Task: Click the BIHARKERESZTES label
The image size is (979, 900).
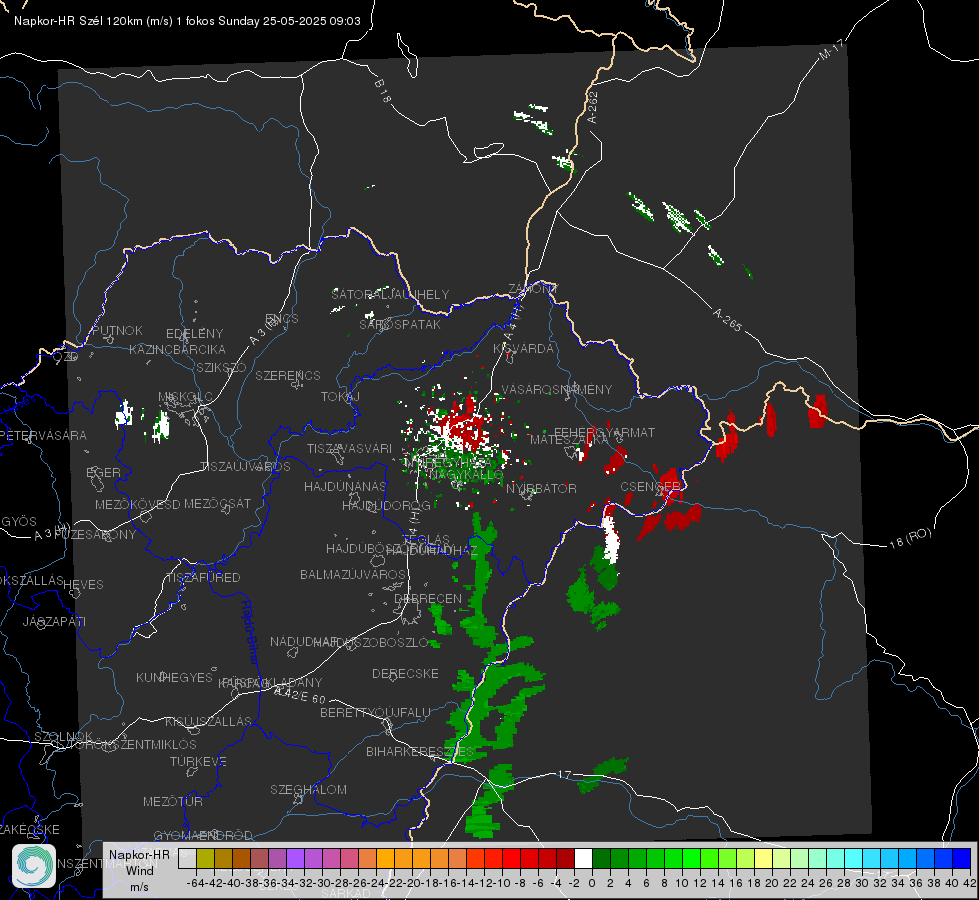Action: tap(420, 751)
